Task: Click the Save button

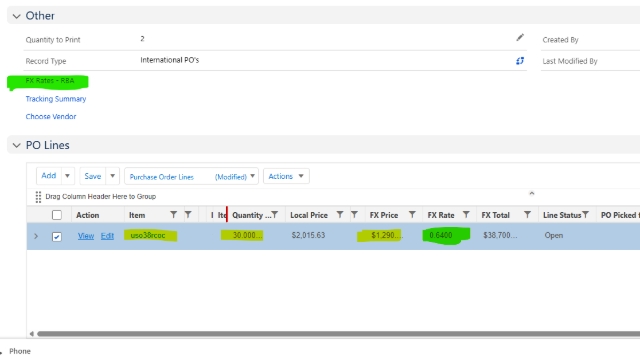Action: [93, 176]
